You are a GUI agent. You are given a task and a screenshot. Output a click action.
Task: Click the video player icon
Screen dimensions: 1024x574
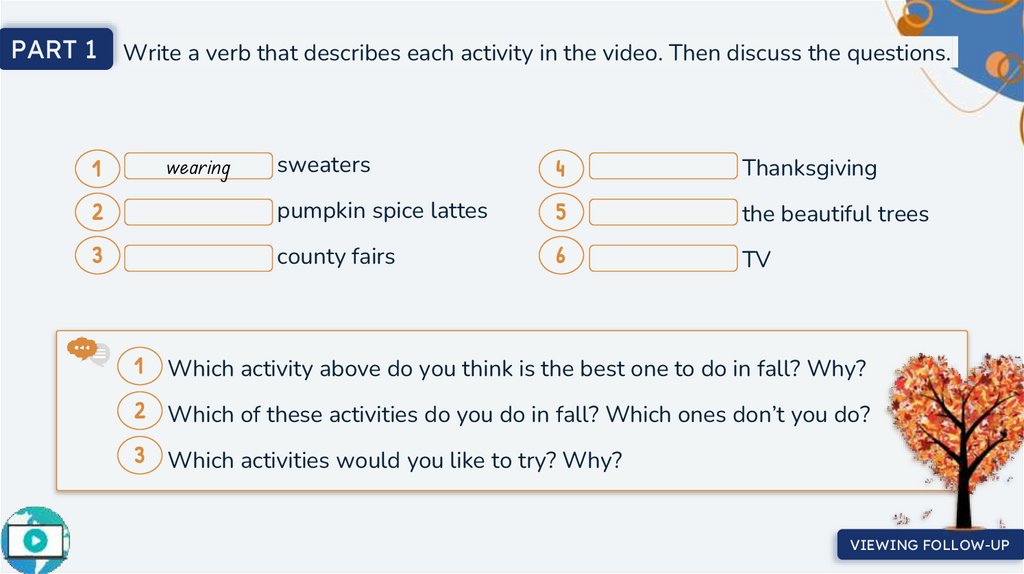pyautogui.click(x=36, y=540)
